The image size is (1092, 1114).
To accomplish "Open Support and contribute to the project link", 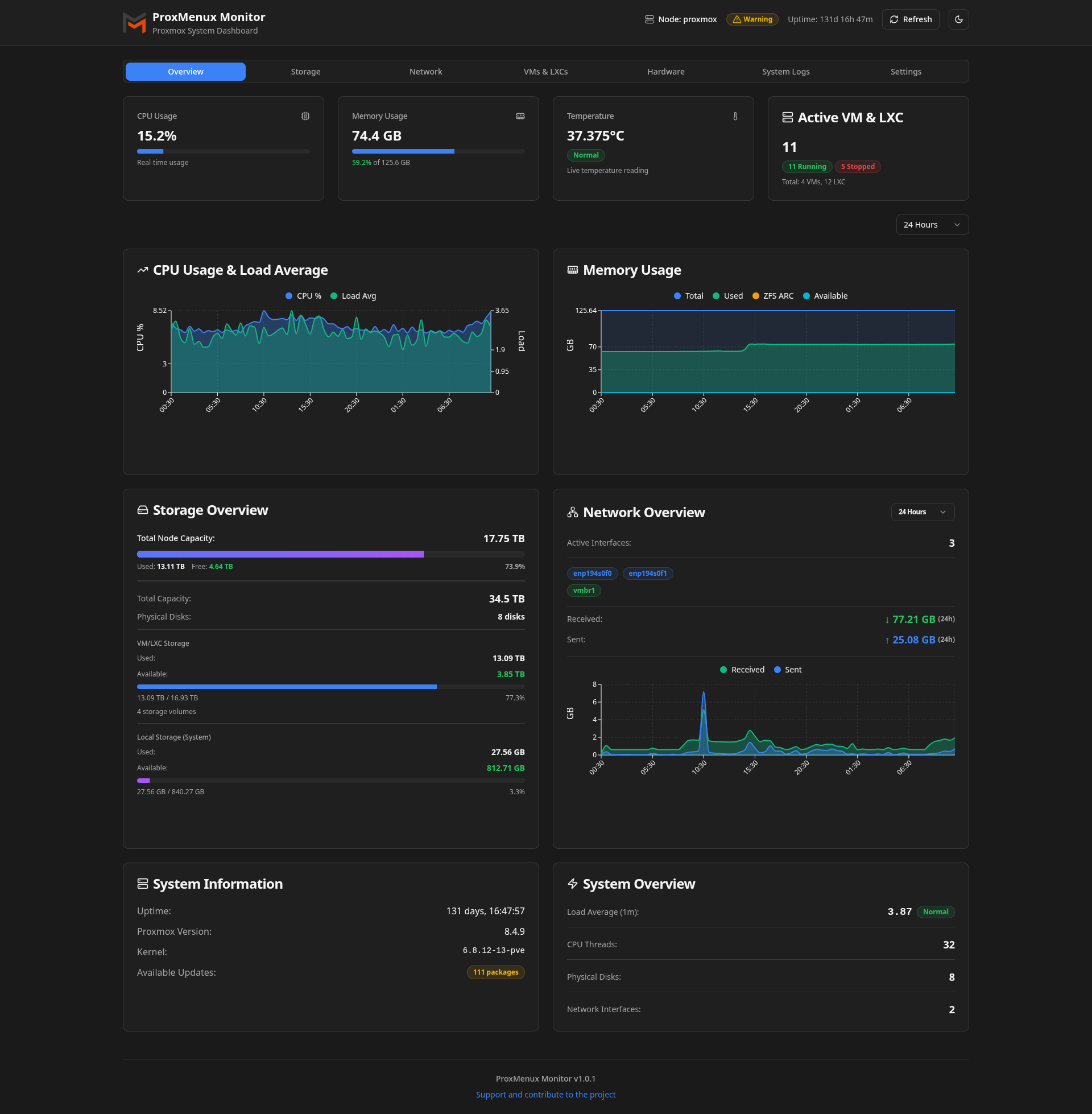I will (545, 1095).
